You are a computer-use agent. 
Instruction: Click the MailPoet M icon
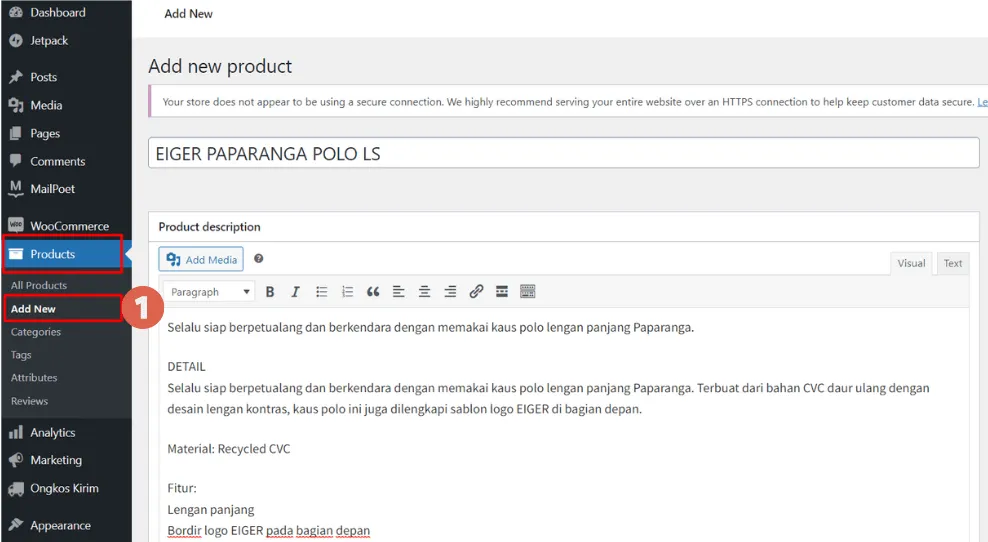tap(16, 188)
